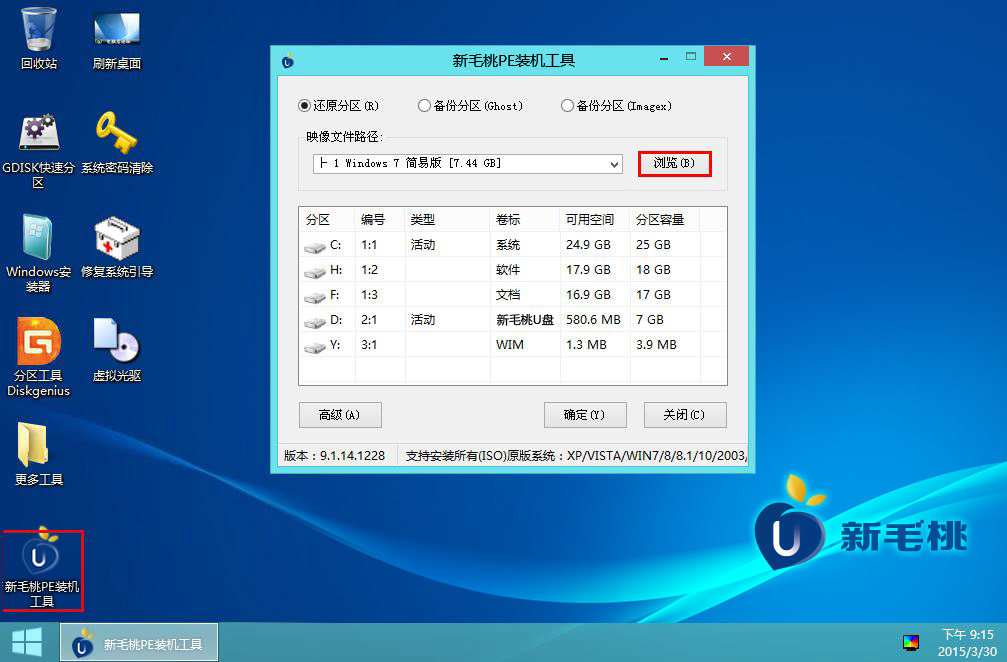Select 备份分区 (Ghost) radio option
The width and height of the screenshot is (1007, 662).
click(425, 106)
